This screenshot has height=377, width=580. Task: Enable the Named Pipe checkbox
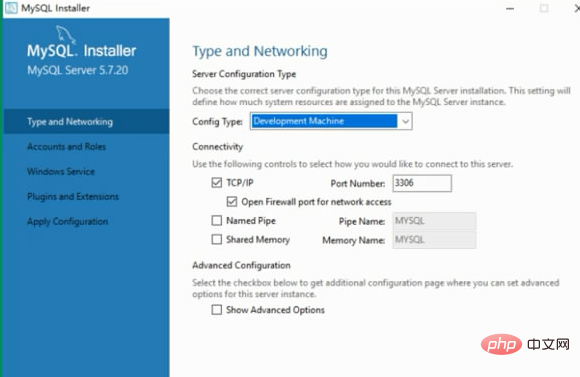(x=217, y=221)
